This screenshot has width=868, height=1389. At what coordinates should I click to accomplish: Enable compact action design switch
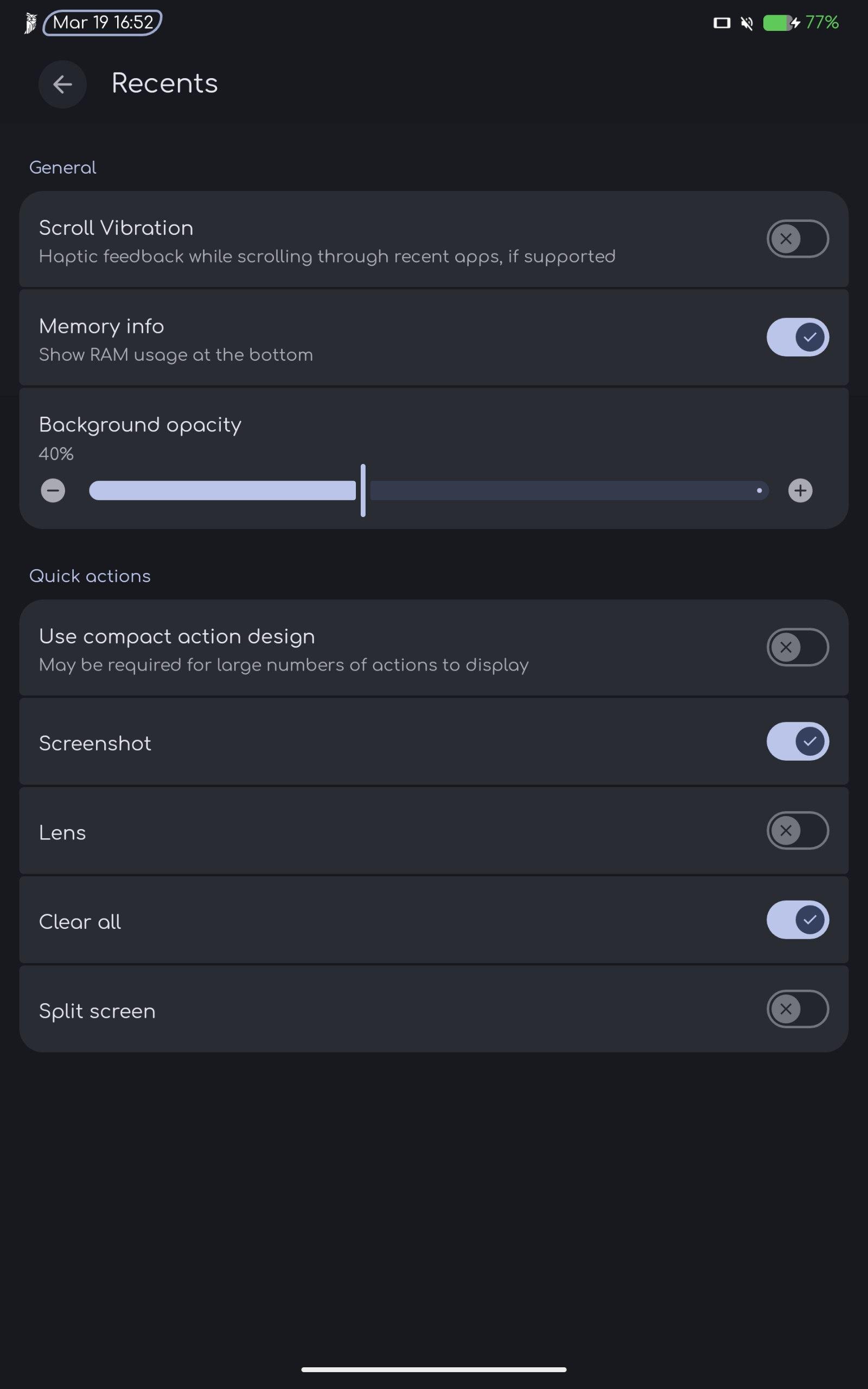(797, 647)
